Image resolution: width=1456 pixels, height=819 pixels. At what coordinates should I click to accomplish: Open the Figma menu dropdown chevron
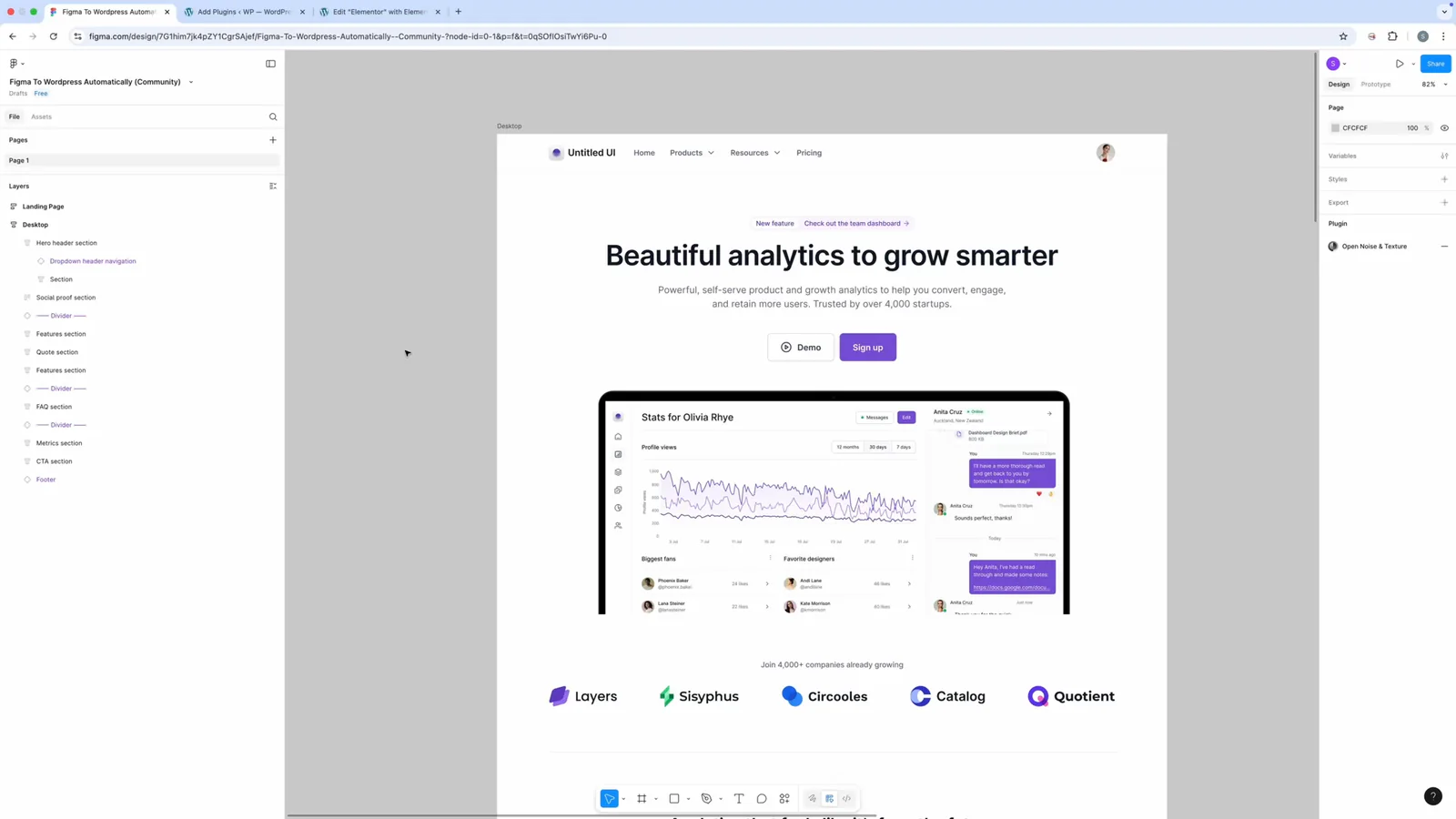(x=23, y=64)
